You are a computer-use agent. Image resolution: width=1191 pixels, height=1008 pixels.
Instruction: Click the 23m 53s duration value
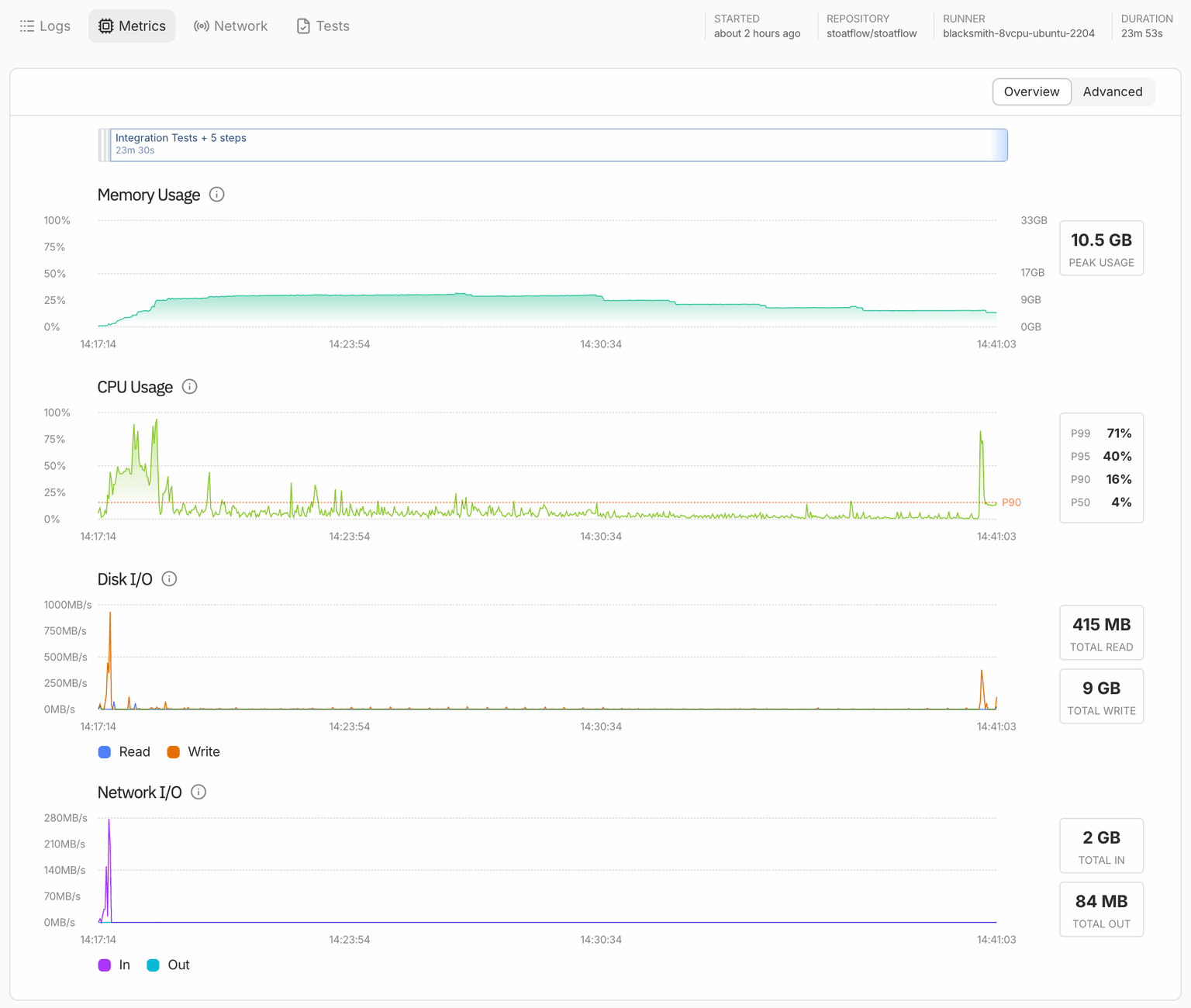(1141, 33)
